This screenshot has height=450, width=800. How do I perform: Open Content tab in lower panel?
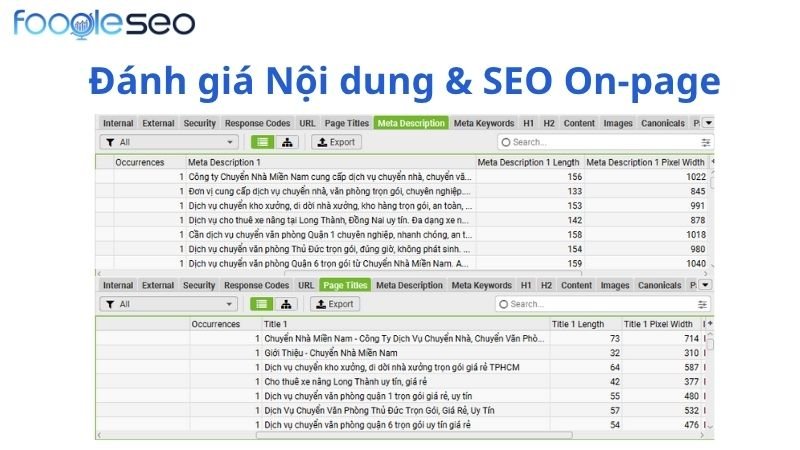click(x=577, y=285)
